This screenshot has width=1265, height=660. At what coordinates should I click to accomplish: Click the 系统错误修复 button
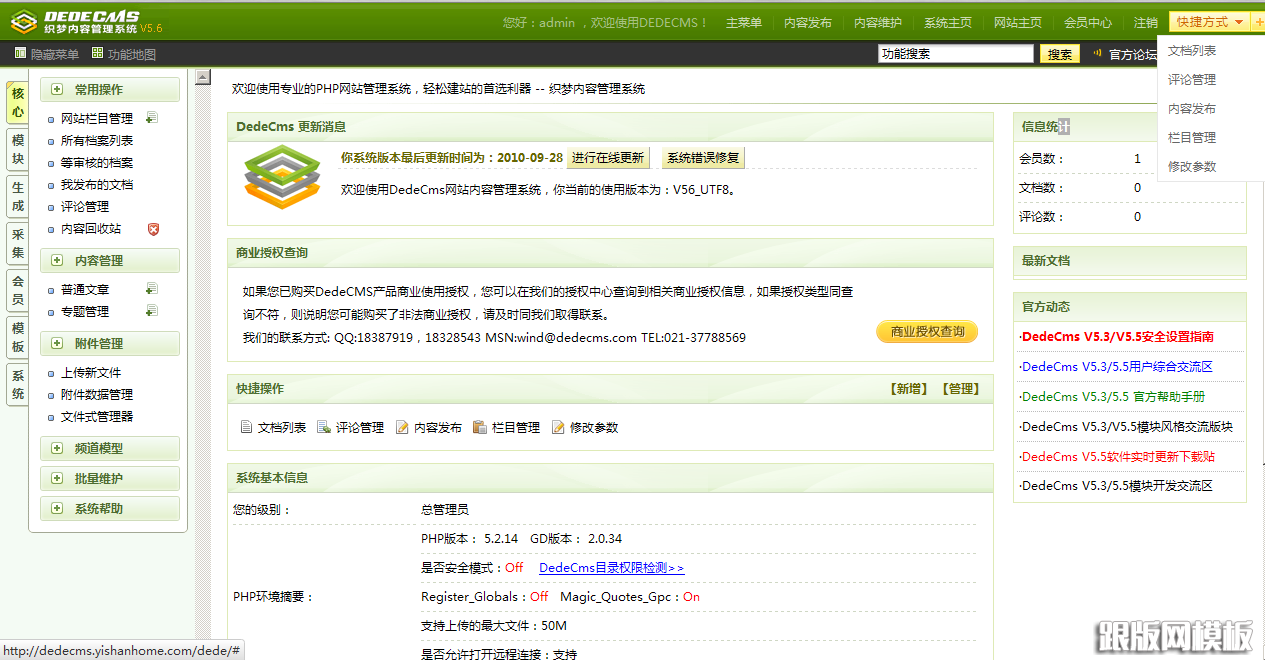pos(703,158)
